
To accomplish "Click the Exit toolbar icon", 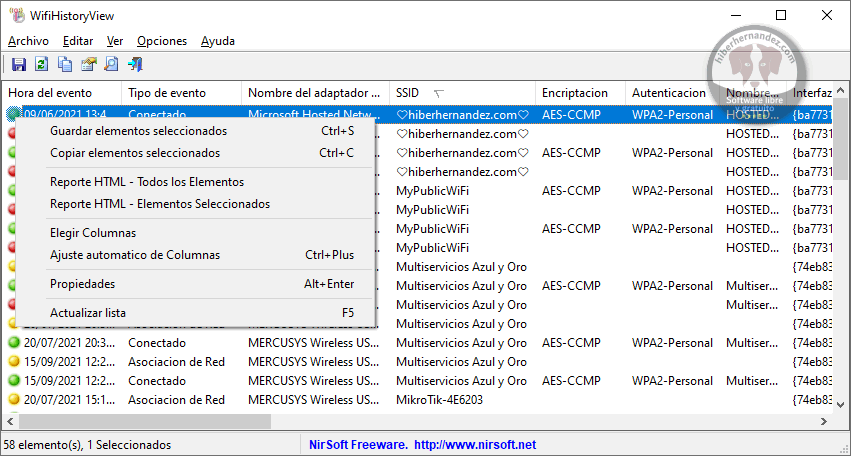I will click(135, 65).
